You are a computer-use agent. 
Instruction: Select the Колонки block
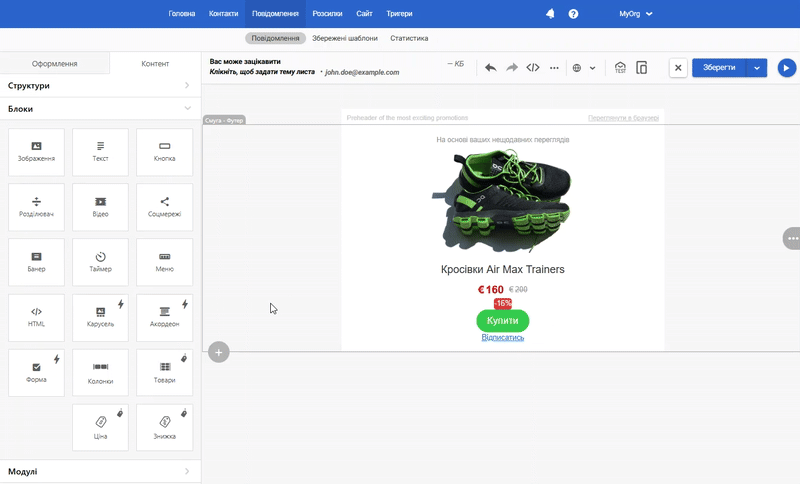101,373
